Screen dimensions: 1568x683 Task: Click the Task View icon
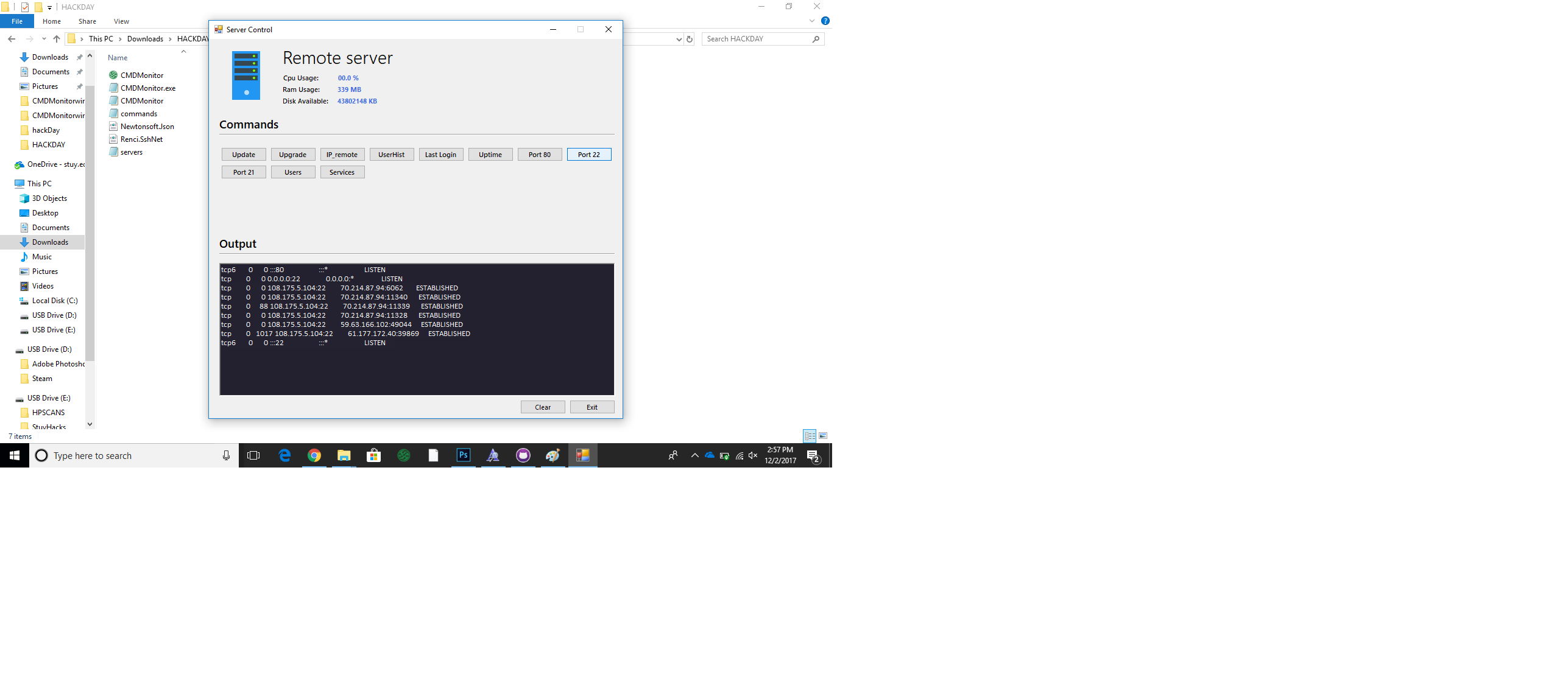(253, 455)
